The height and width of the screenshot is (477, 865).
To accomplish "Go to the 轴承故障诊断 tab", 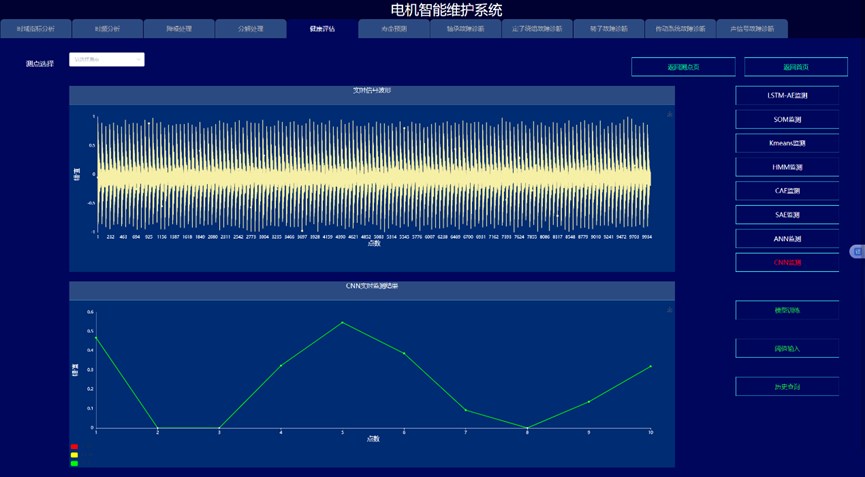I will 465,29.
